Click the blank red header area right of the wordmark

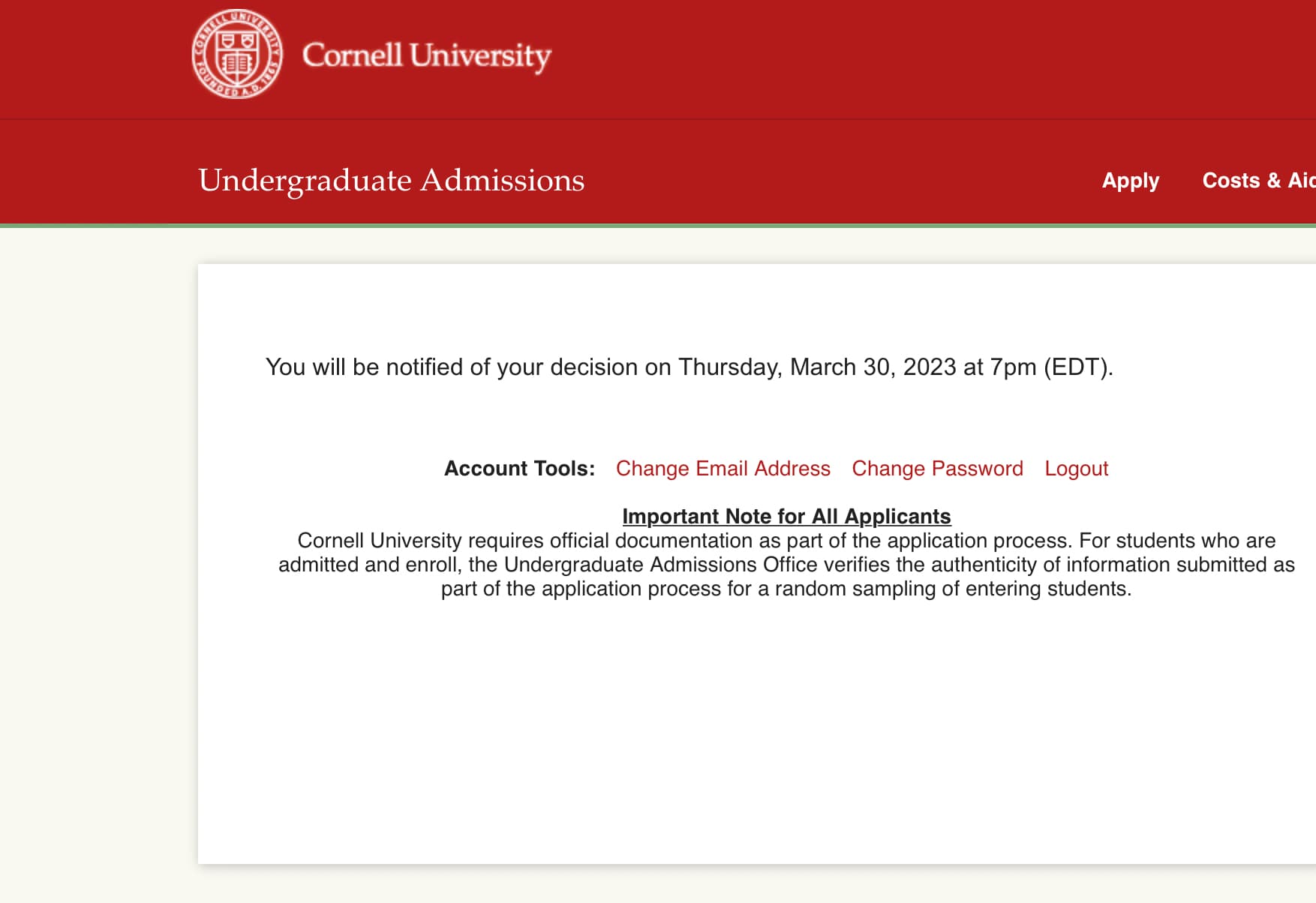[900, 56]
